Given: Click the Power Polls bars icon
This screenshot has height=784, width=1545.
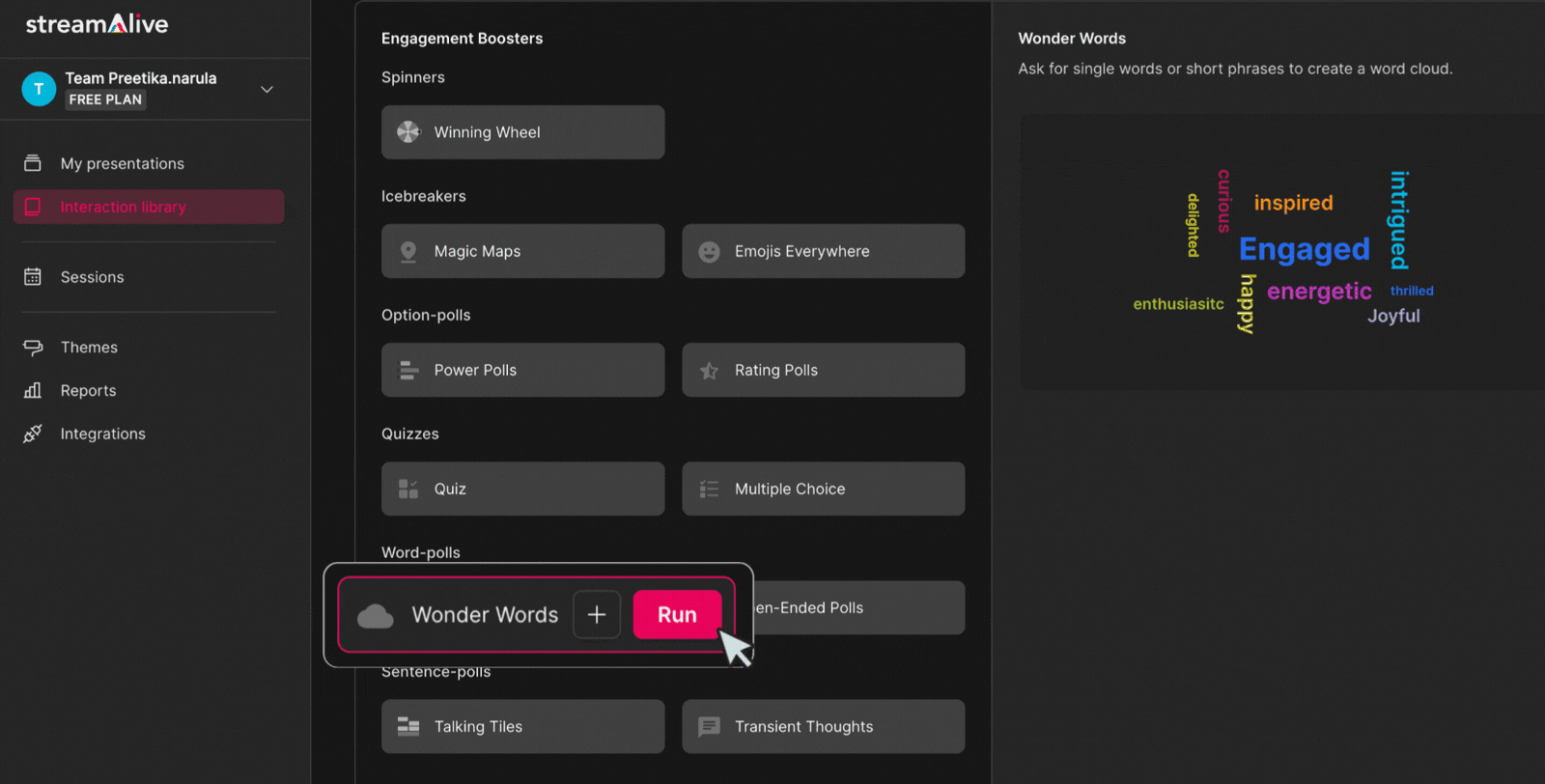Looking at the screenshot, I should 408,370.
